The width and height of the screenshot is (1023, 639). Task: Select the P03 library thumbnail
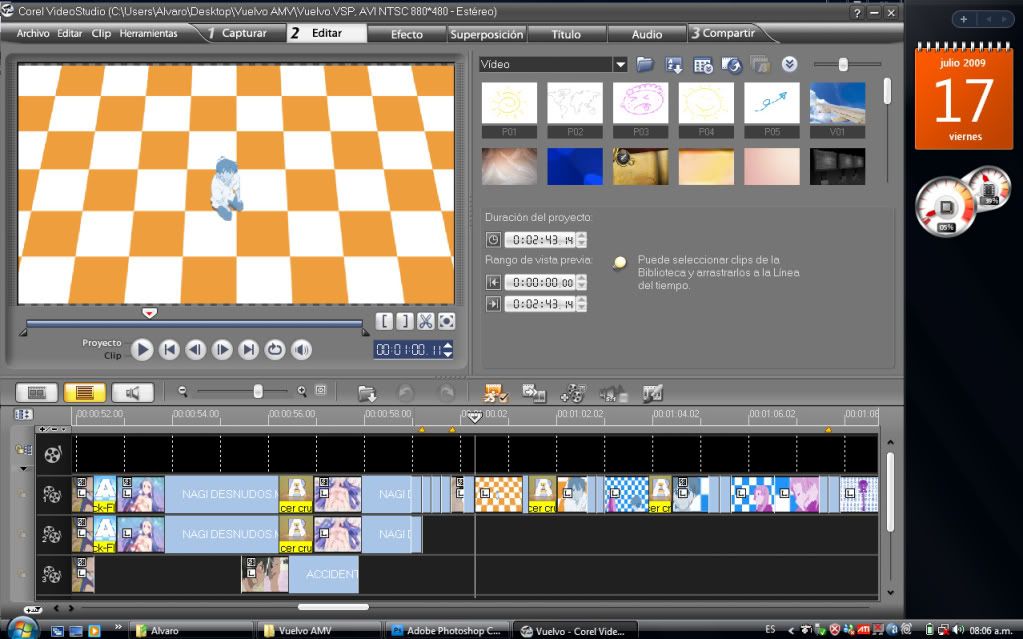click(x=641, y=110)
